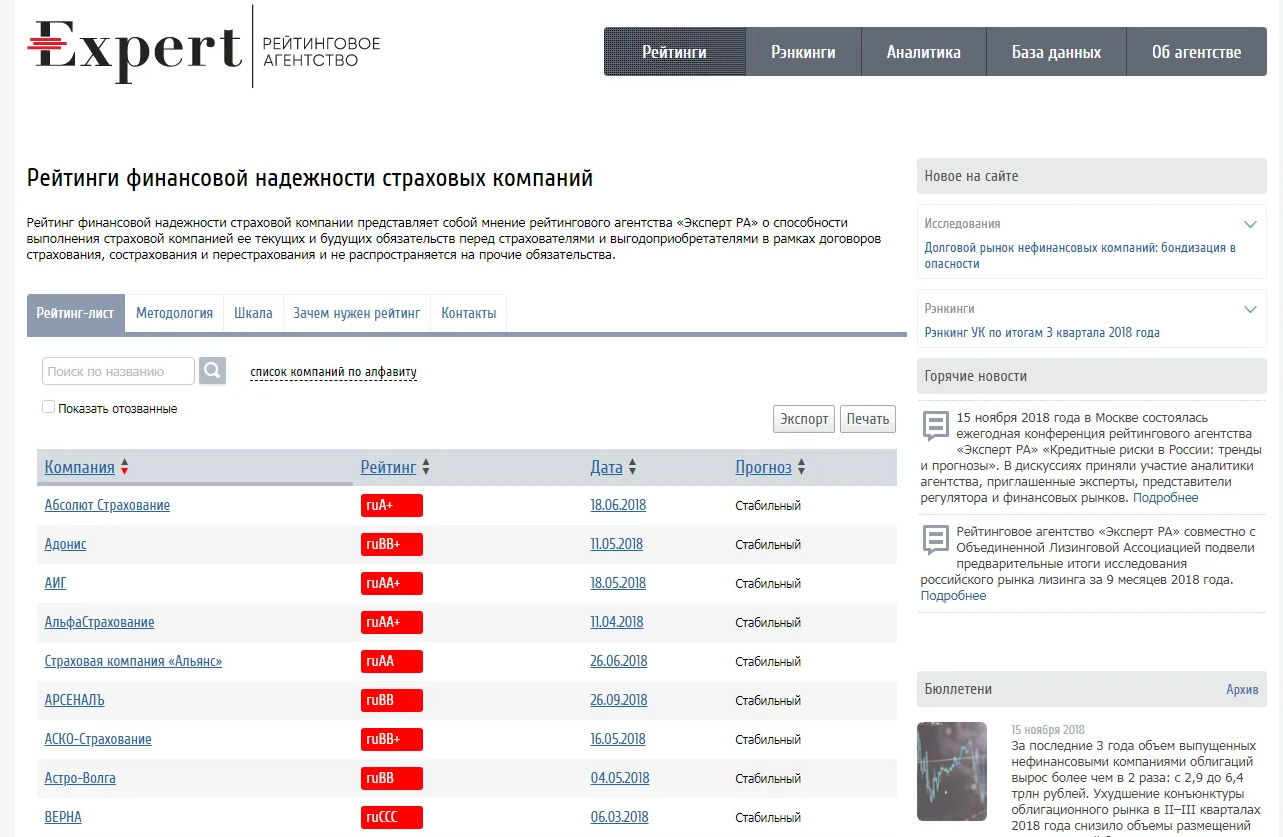1283x837 pixels.
Task: Open the Абсолют Страхование company link
Action: [x=107, y=505]
